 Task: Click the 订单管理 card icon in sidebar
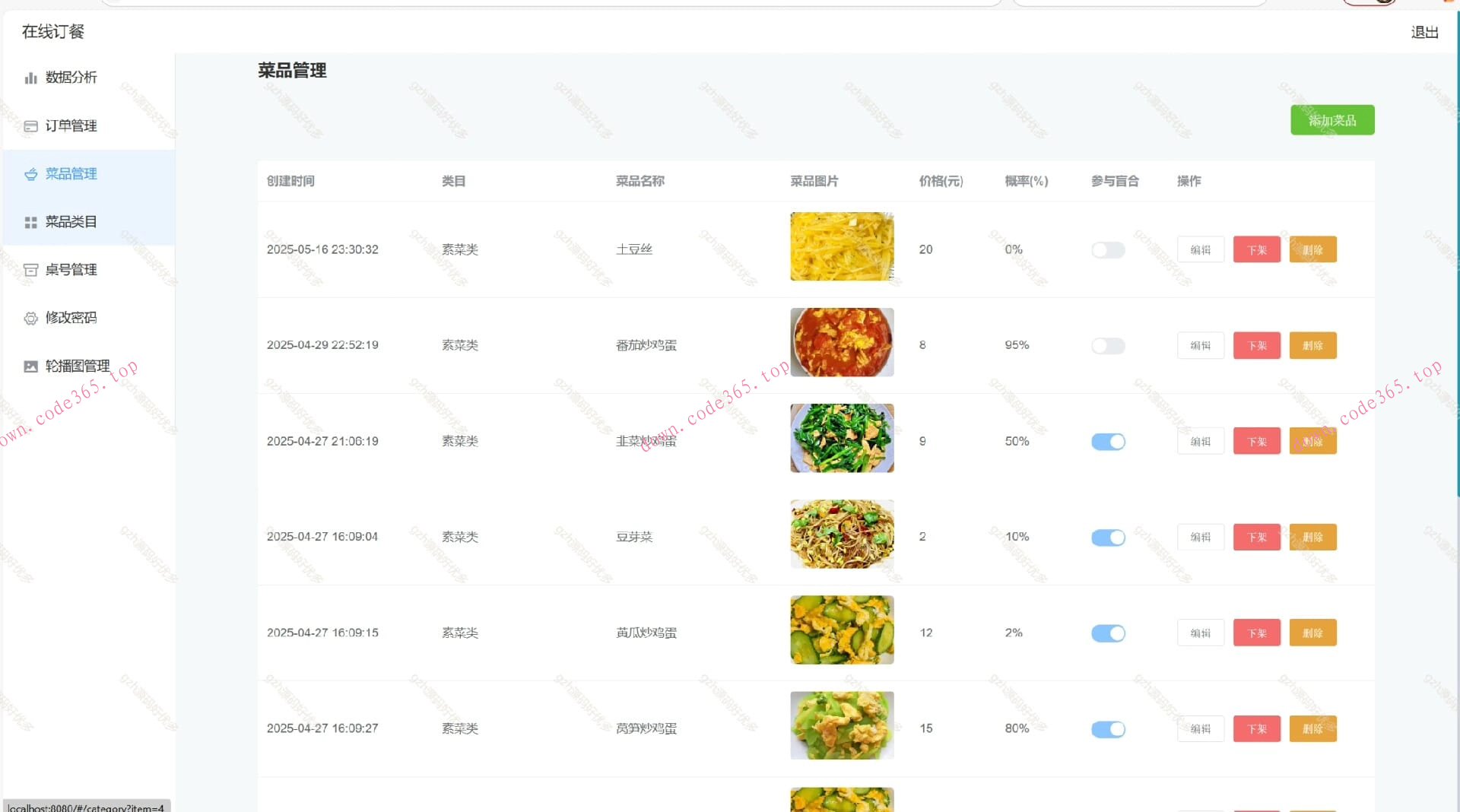pyautogui.click(x=30, y=125)
